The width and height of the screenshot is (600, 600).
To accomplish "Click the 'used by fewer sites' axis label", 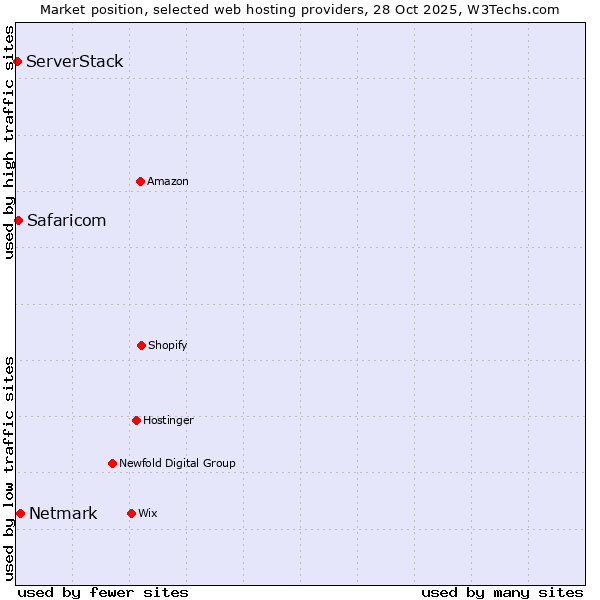I will coord(103,592).
